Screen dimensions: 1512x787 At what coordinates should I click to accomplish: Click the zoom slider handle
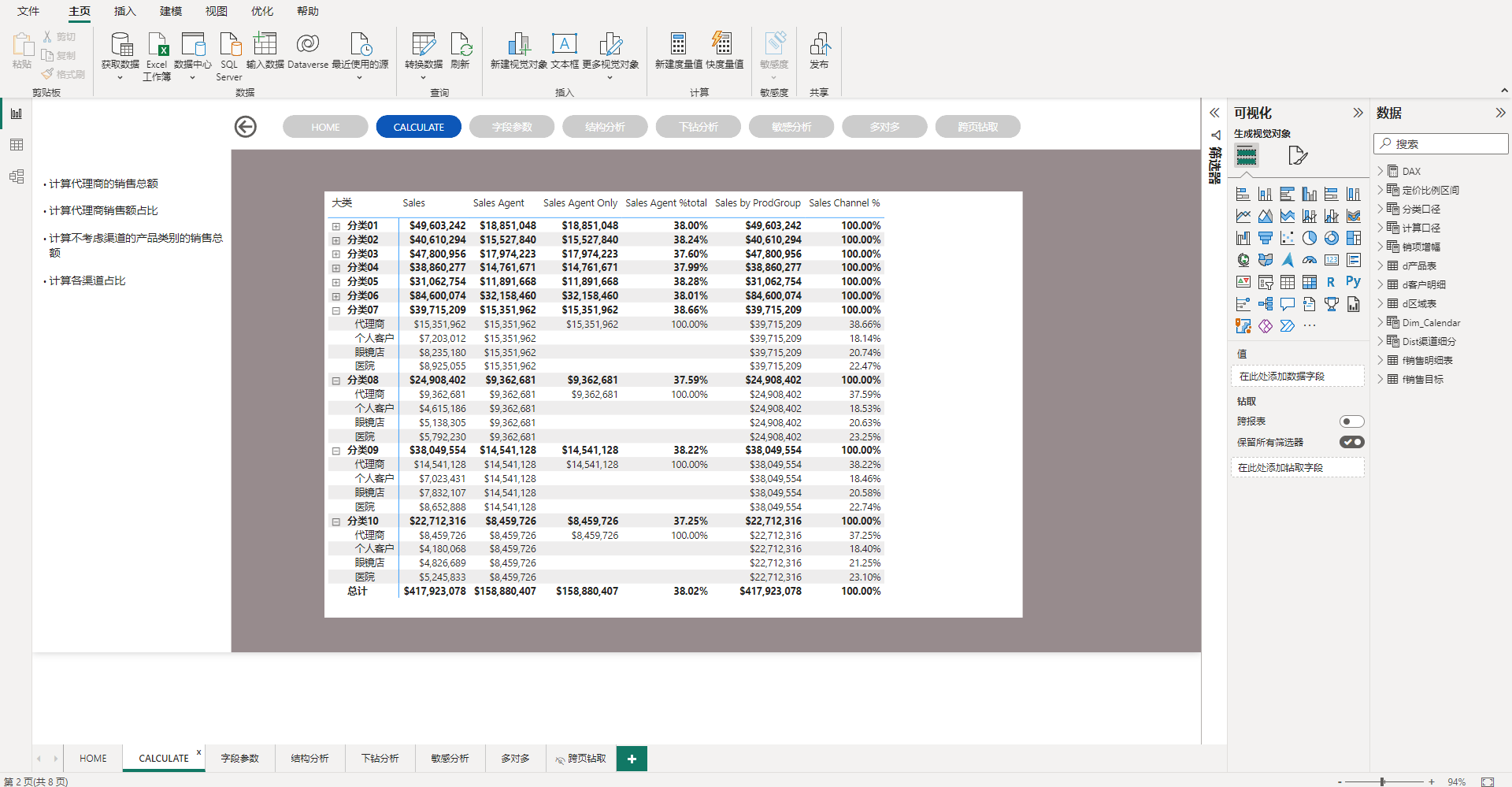1382,781
